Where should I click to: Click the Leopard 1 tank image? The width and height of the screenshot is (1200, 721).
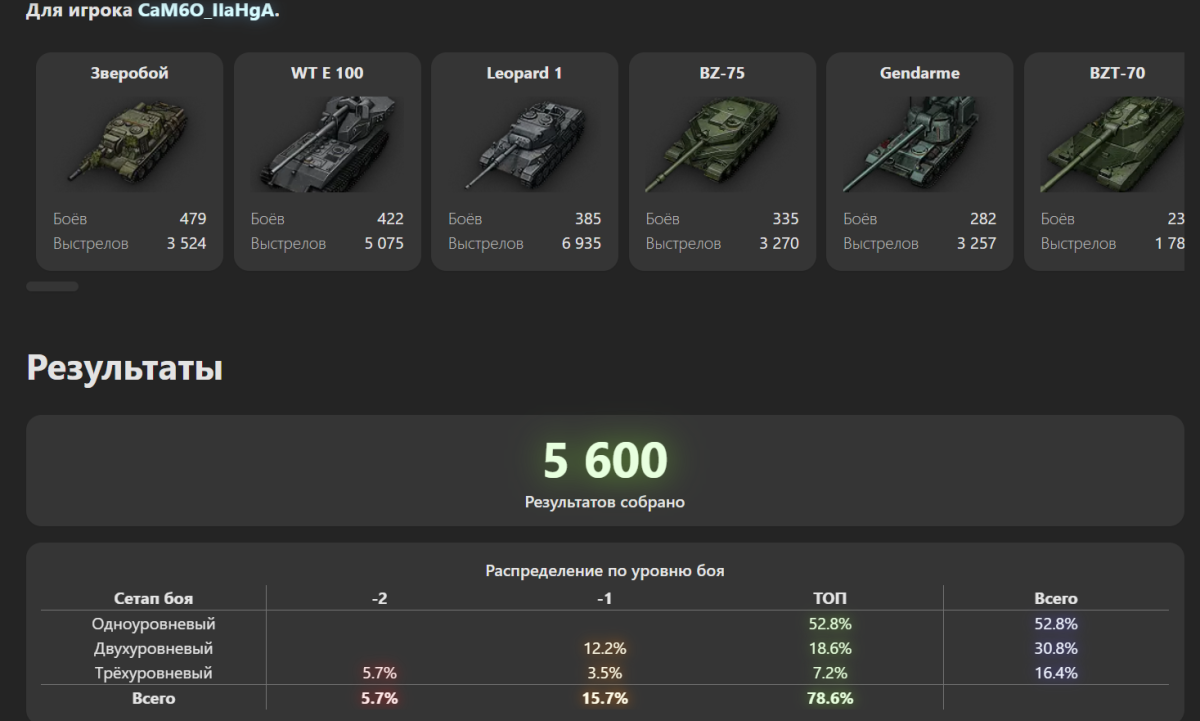pyautogui.click(x=524, y=145)
